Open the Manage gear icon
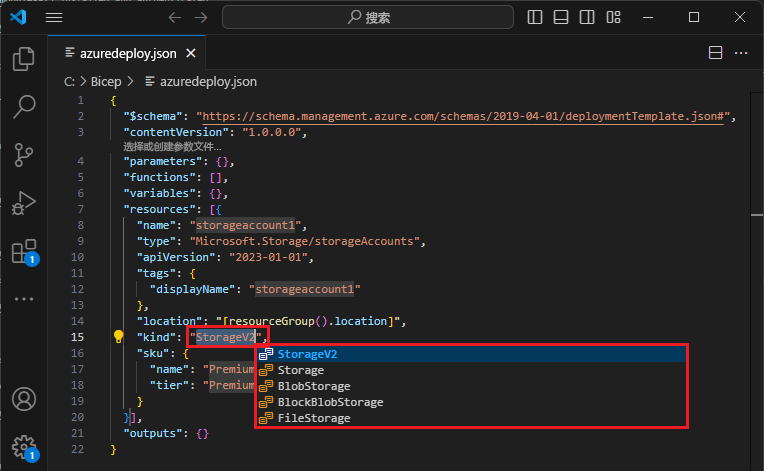Screen dimensions: 764x471 click(x=24, y=448)
